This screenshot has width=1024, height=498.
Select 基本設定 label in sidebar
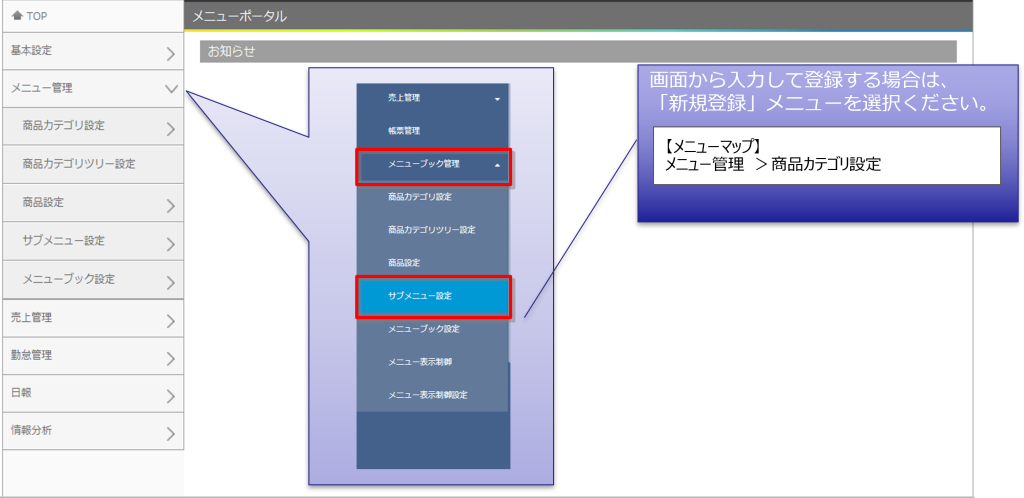point(31,50)
